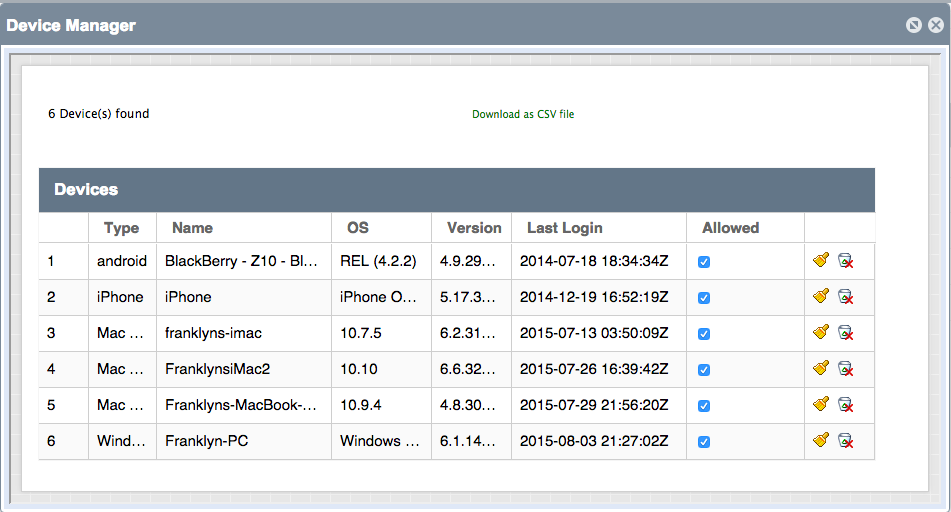Click the '4.8.30...' version cell

[x=471, y=405]
